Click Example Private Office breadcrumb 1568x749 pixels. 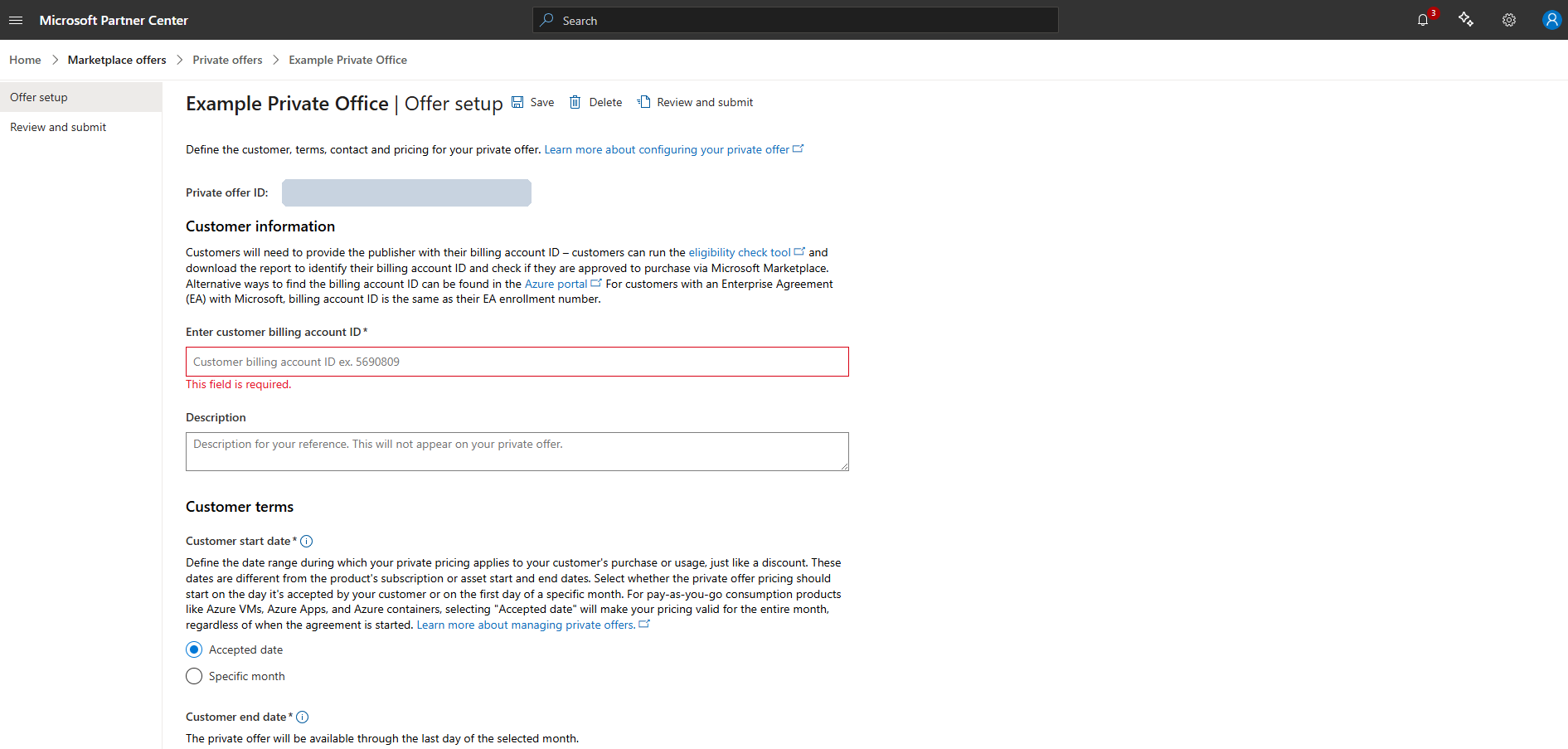347,60
